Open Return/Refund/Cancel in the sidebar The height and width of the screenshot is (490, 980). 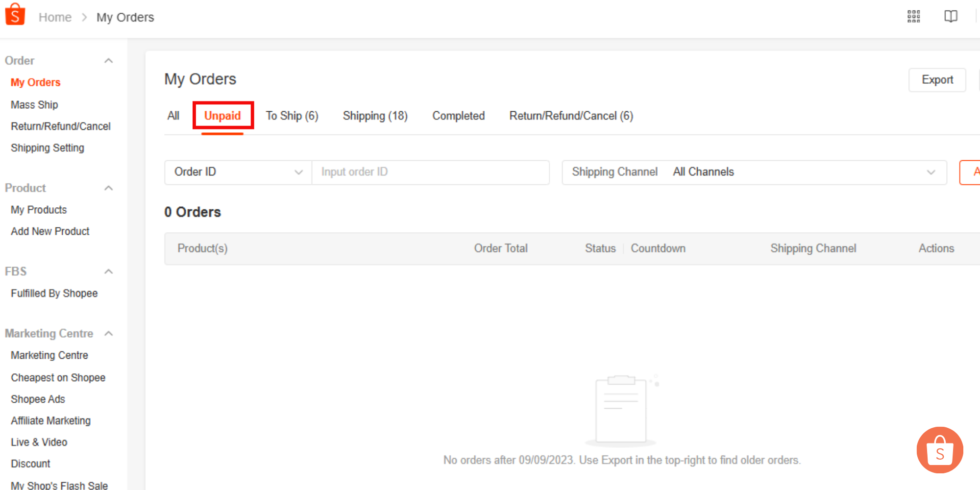click(61, 126)
